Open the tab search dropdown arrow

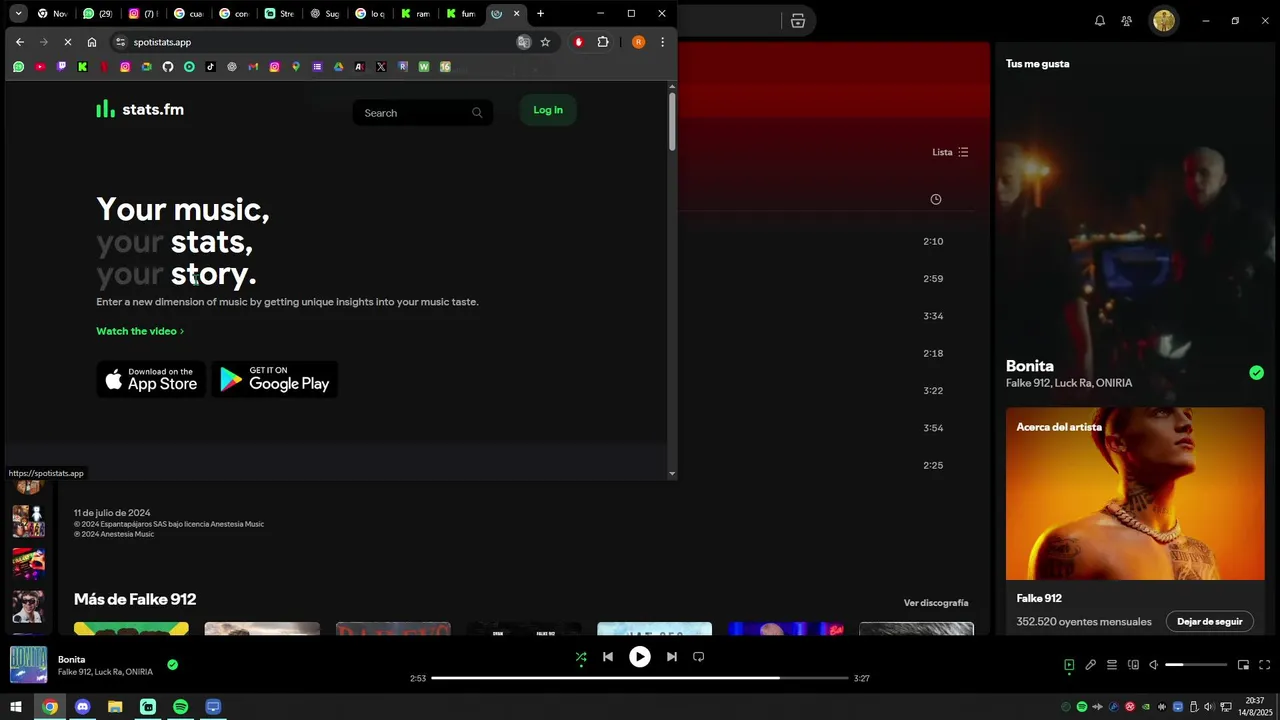click(18, 14)
